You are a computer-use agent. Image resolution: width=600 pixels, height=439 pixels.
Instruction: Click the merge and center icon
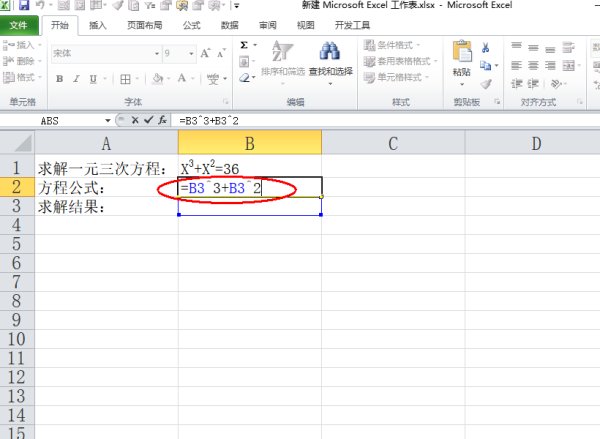568,66
